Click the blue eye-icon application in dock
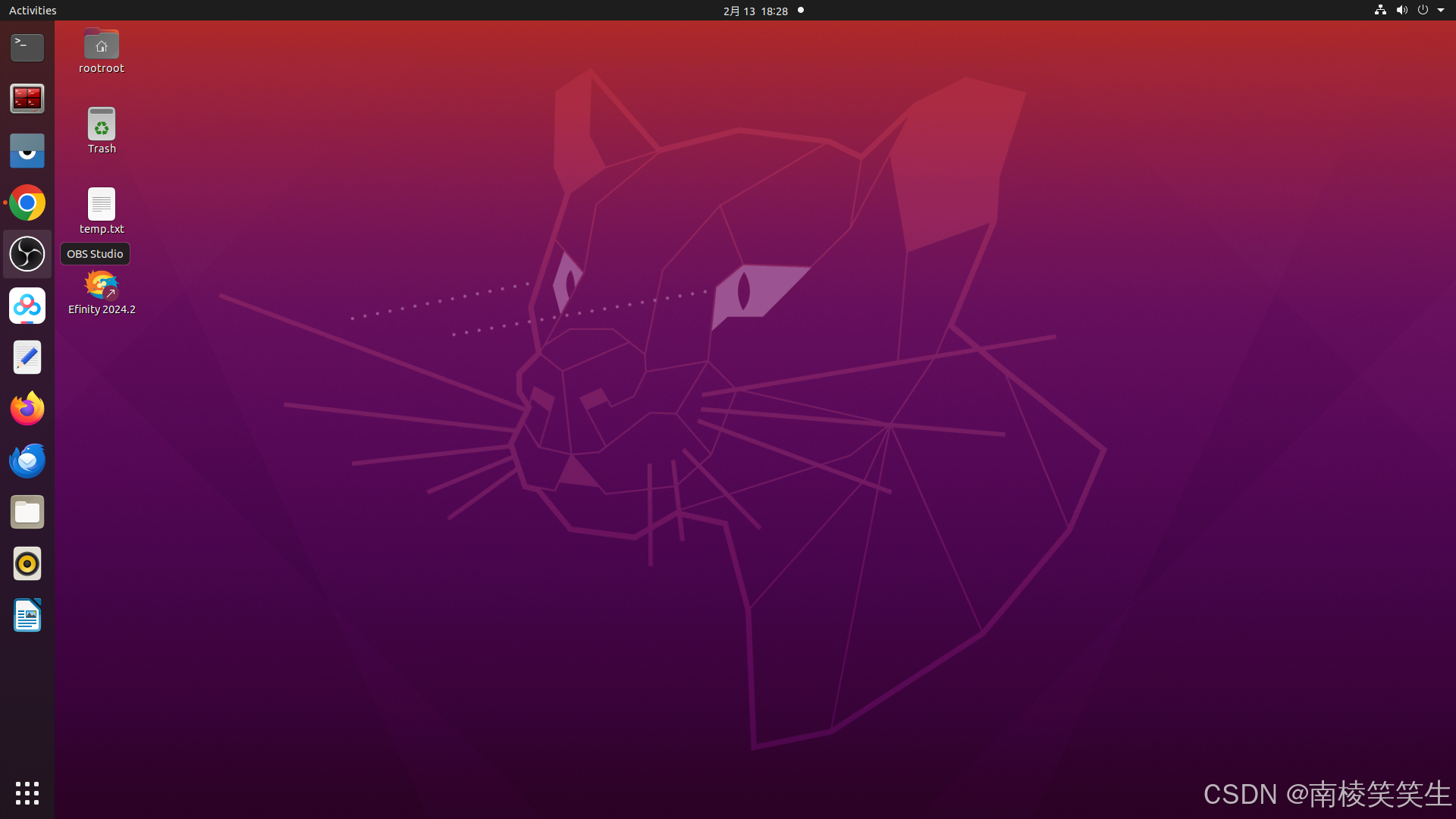Image resolution: width=1456 pixels, height=819 pixels. (27, 151)
